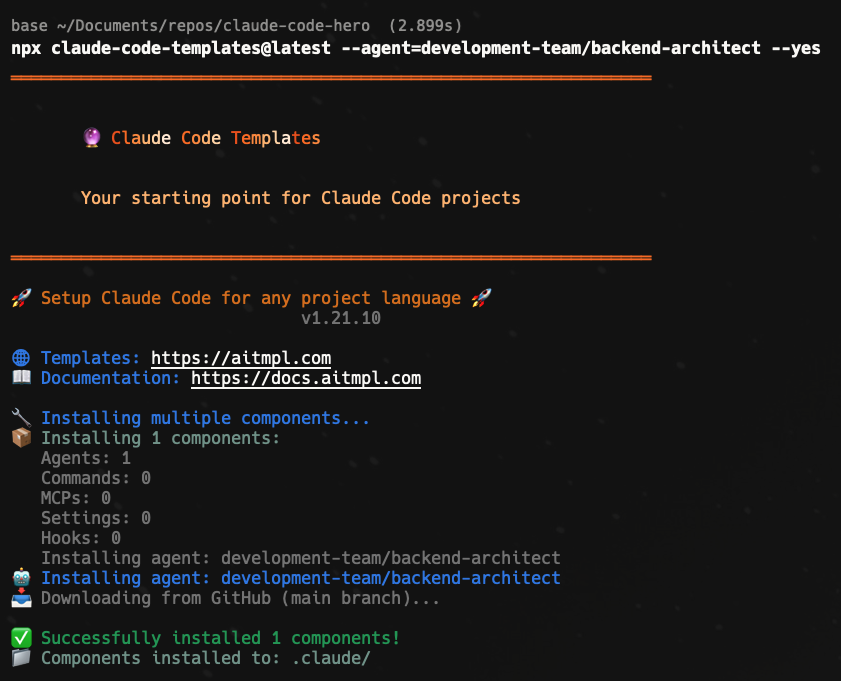Click the Setup Claude Code for any project language text

point(251,298)
